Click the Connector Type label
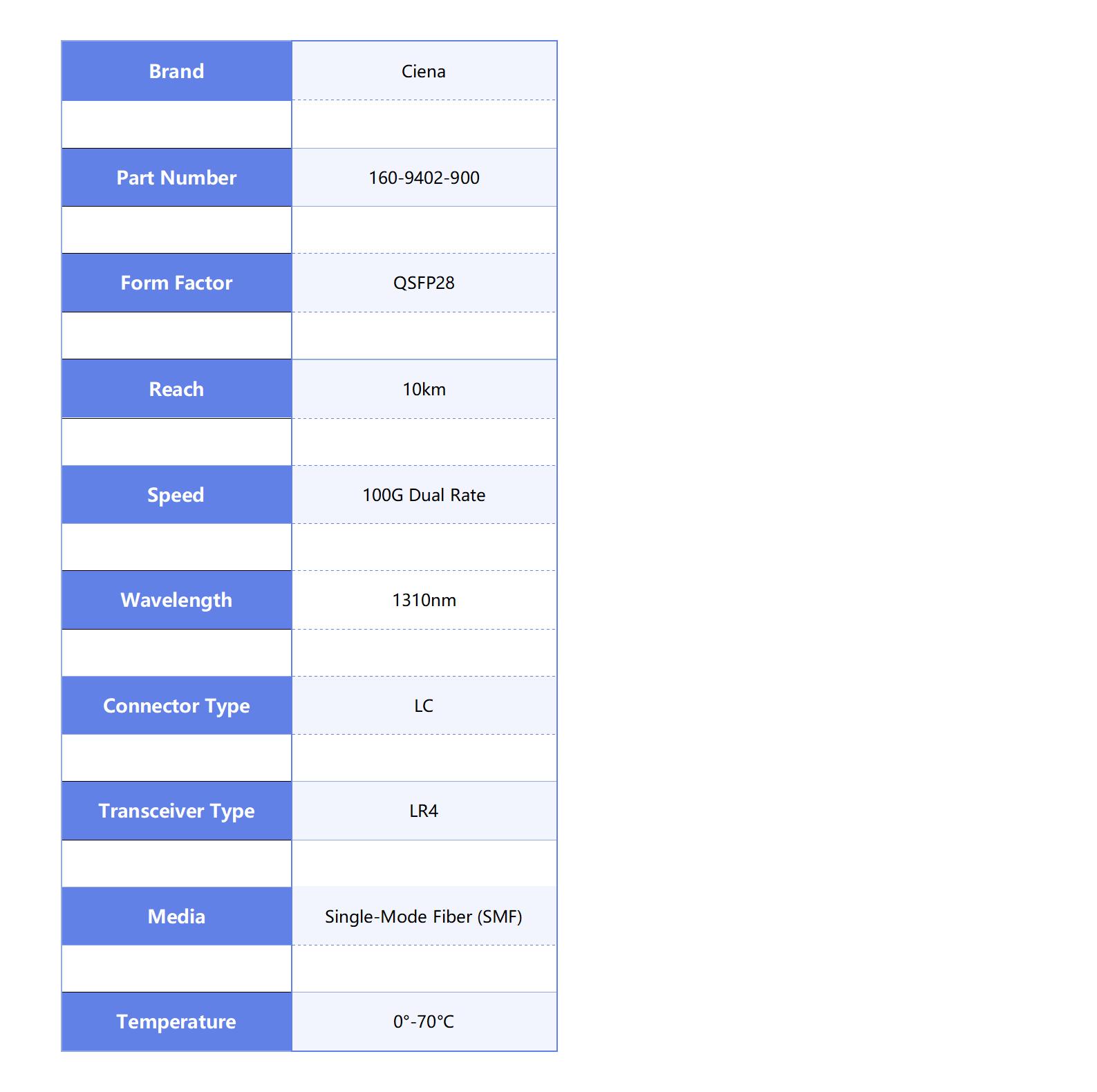Screen dimensions: 1097x1092 point(176,706)
